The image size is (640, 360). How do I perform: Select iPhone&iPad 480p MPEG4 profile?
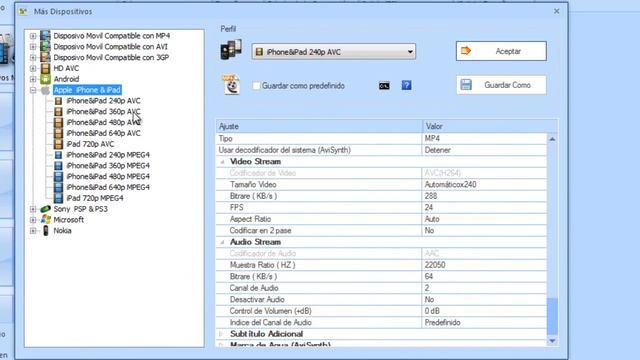click(x=108, y=176)
